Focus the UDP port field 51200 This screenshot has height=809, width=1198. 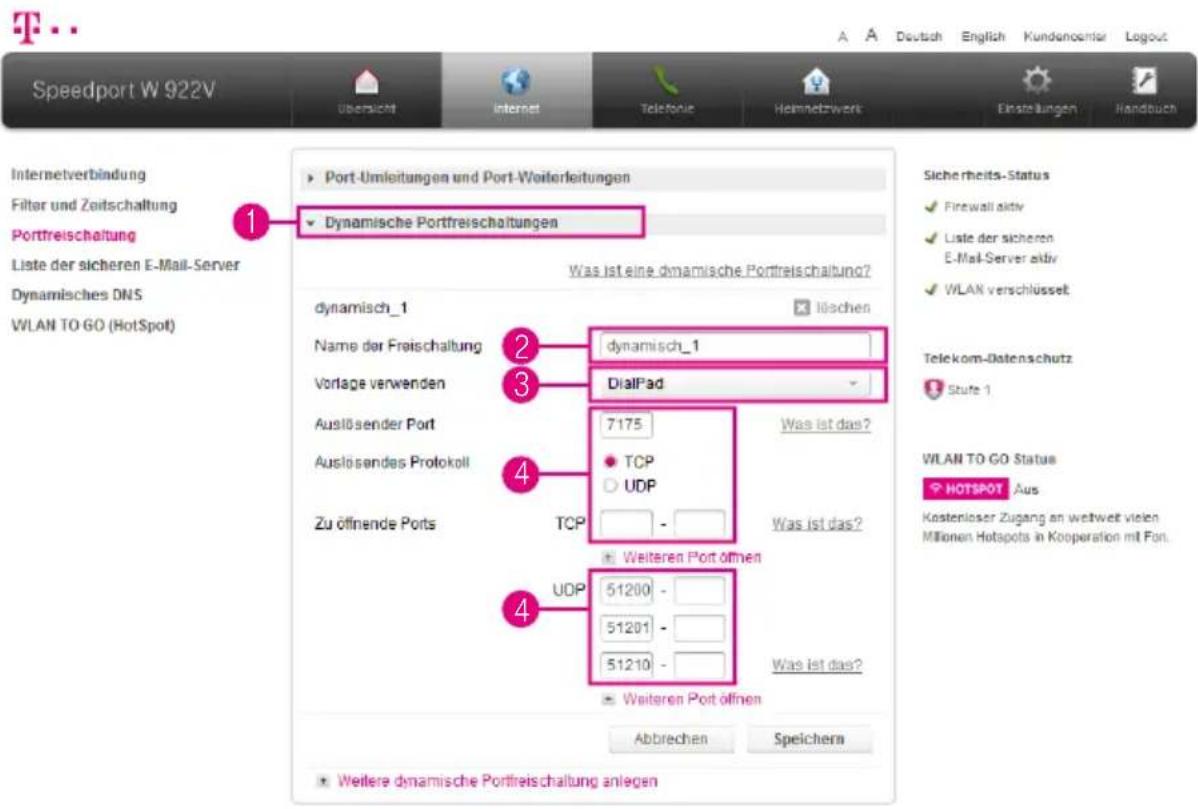[626, 591]
